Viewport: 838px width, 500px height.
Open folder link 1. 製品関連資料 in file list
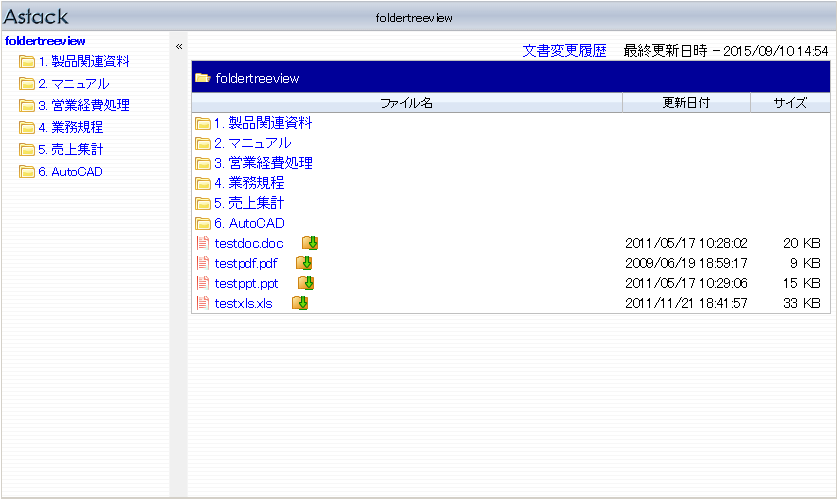(263, 123)
